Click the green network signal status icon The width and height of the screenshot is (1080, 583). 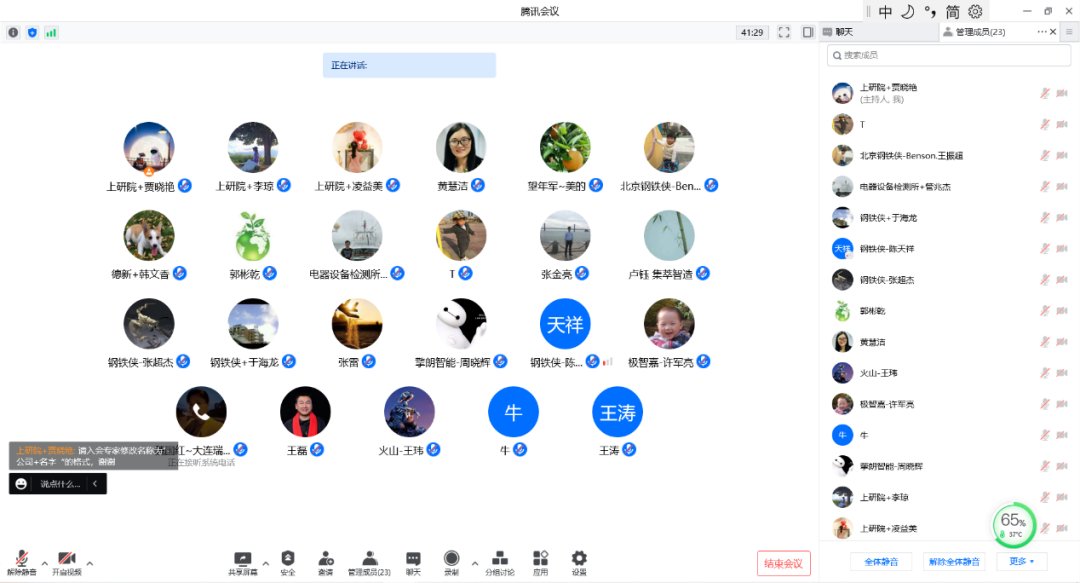pos(51,33)
